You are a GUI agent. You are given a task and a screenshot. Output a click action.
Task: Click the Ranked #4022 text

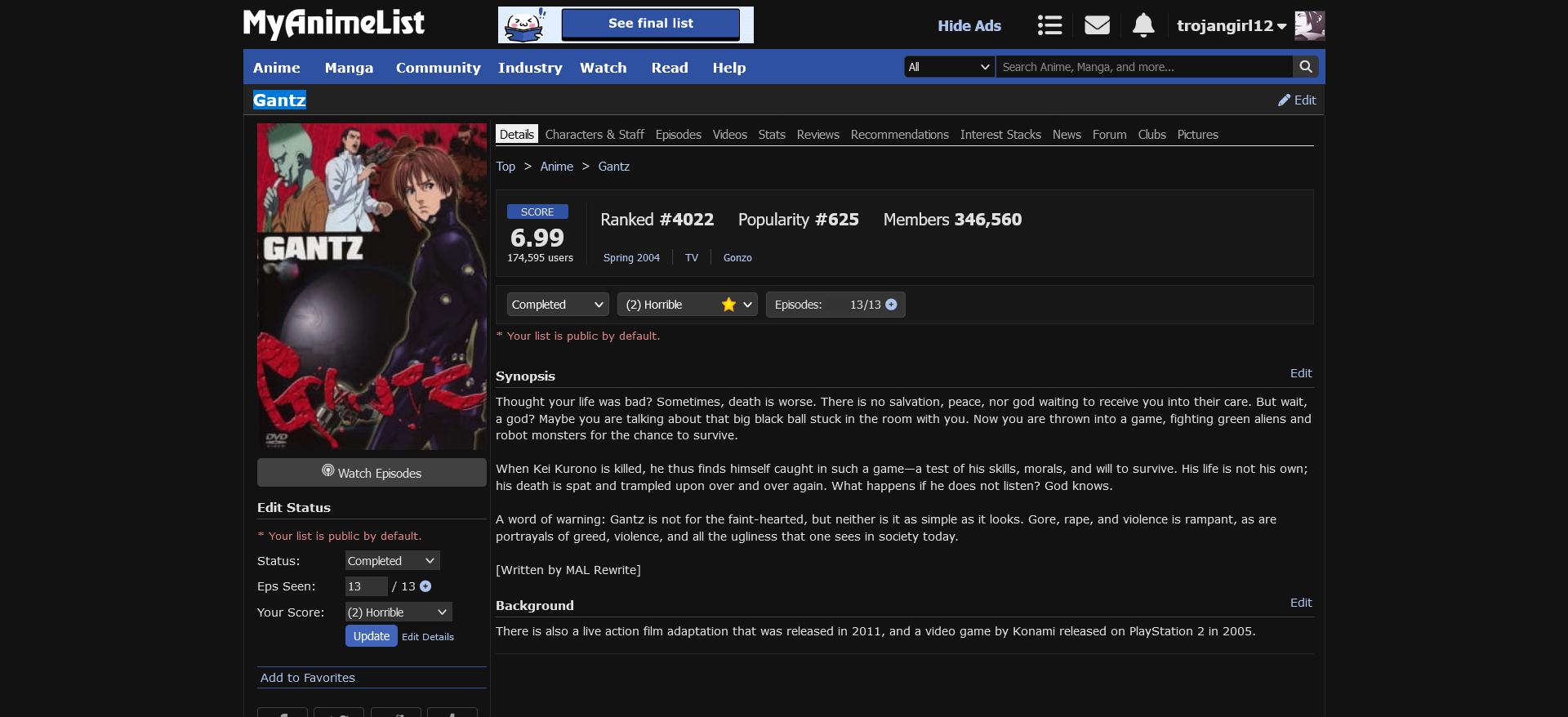[x=657, y=220]
